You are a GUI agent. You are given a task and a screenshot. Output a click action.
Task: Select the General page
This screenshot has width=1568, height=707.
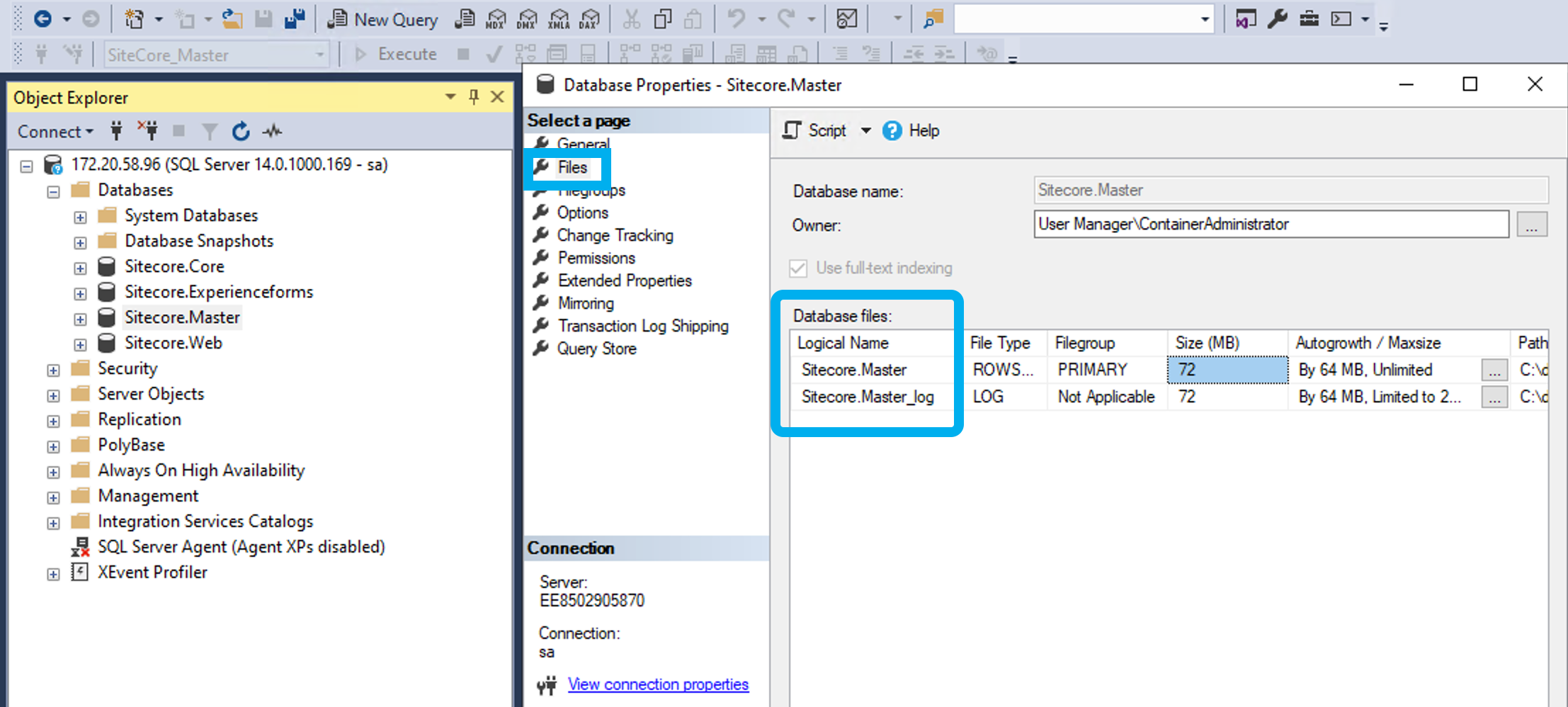(x=583, y=144)
